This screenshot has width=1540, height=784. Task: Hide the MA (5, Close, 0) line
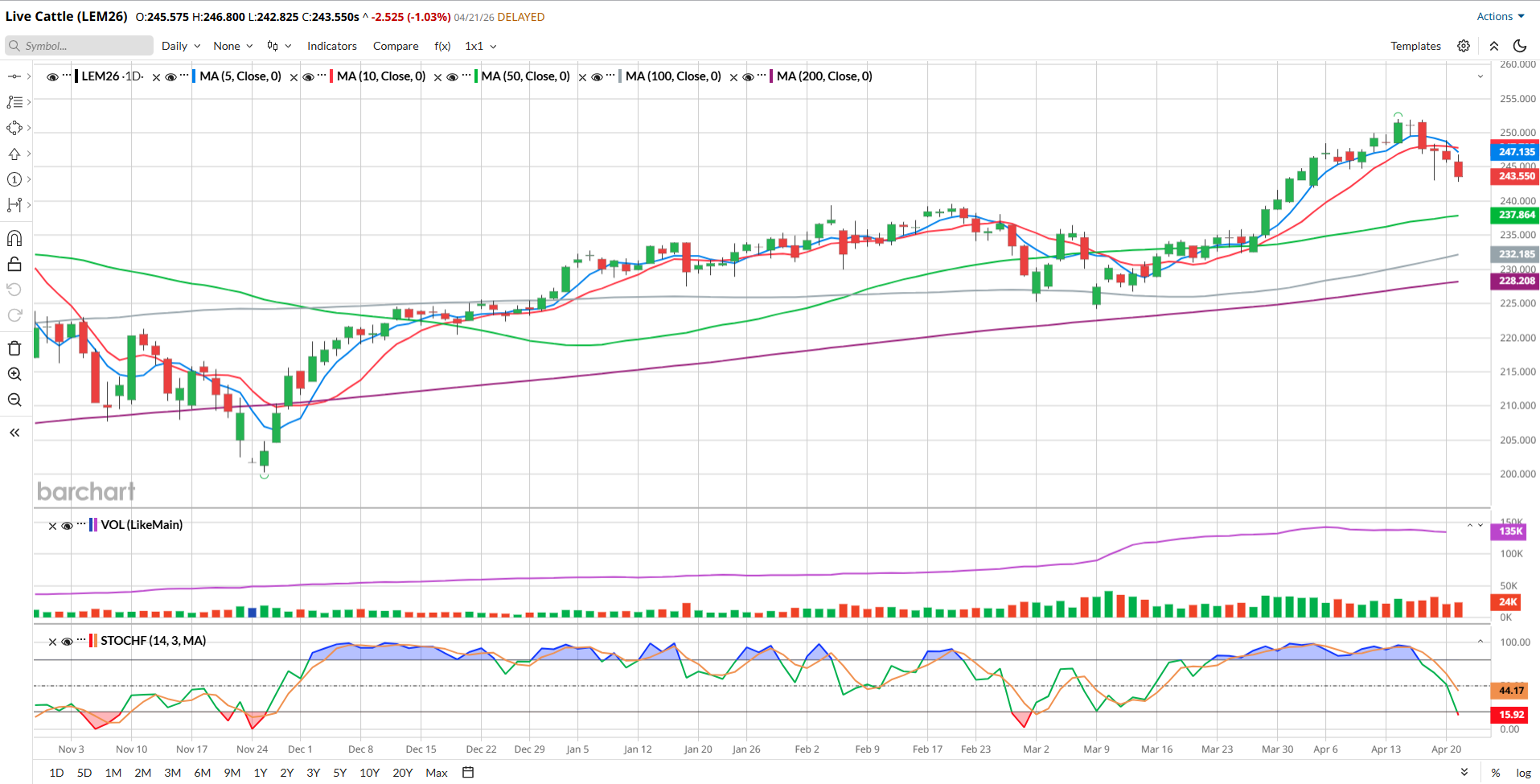170,77
